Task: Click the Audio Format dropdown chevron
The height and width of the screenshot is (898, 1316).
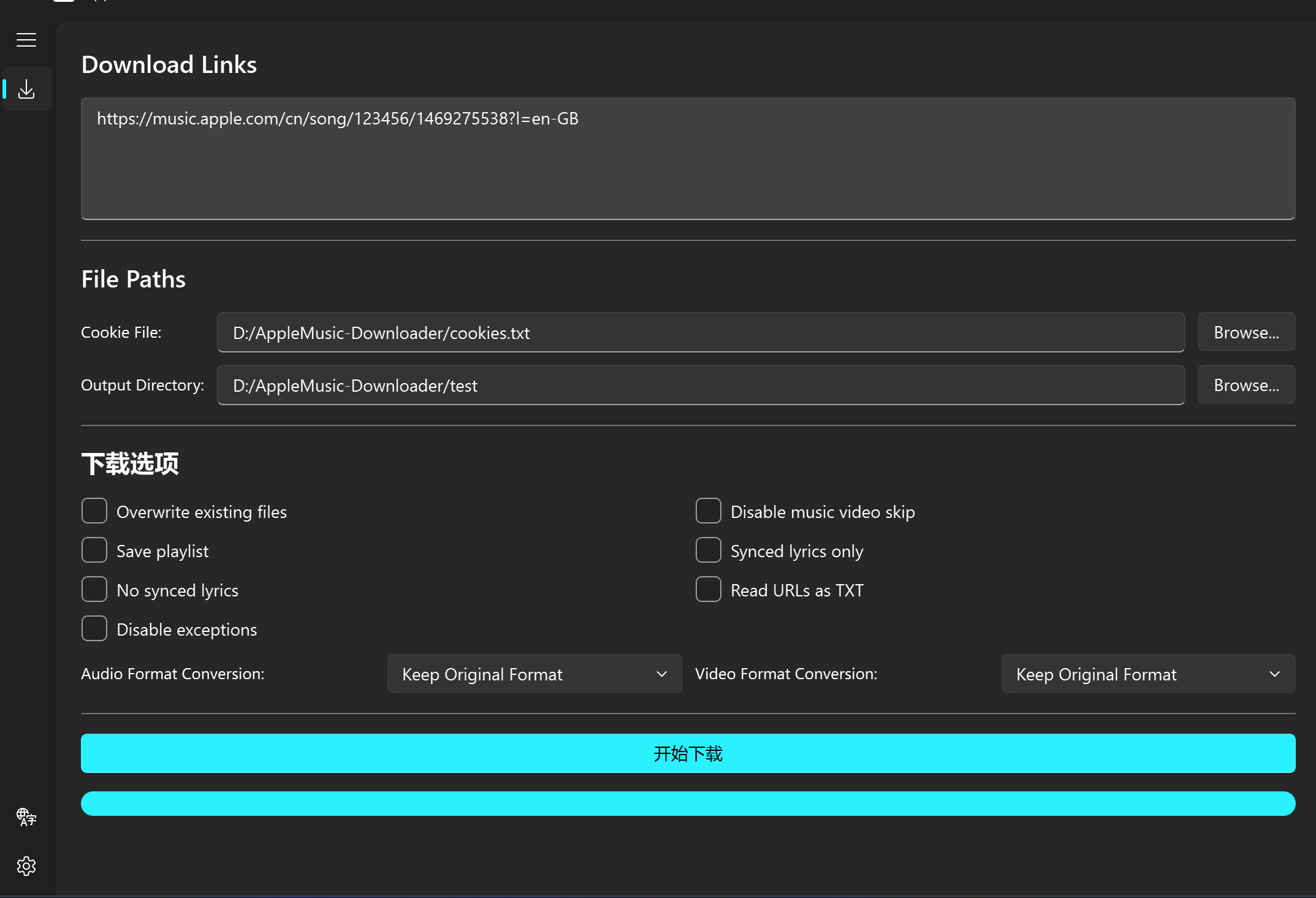Action: coord(661,674)
